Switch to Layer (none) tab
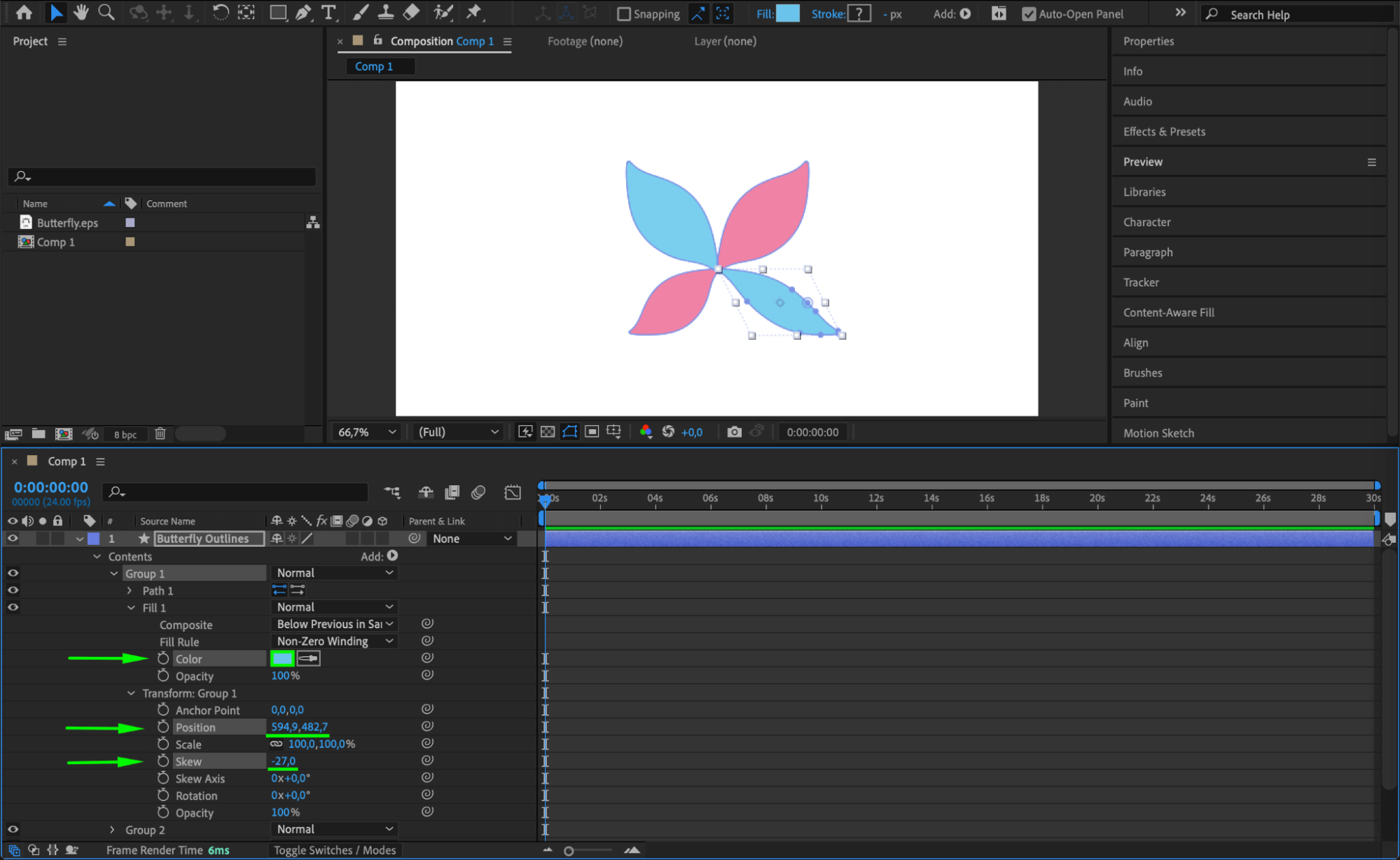 coord(725,41)
